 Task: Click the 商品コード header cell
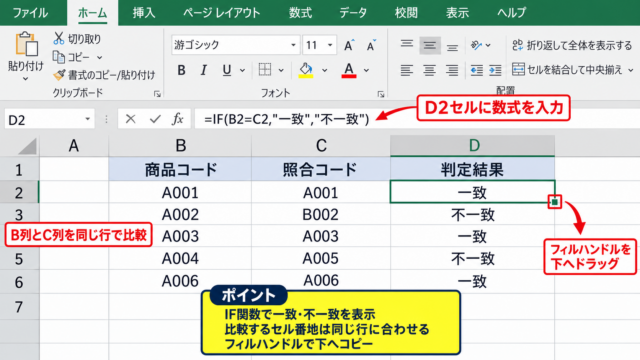pyautogui.click(x=180, y=169)
